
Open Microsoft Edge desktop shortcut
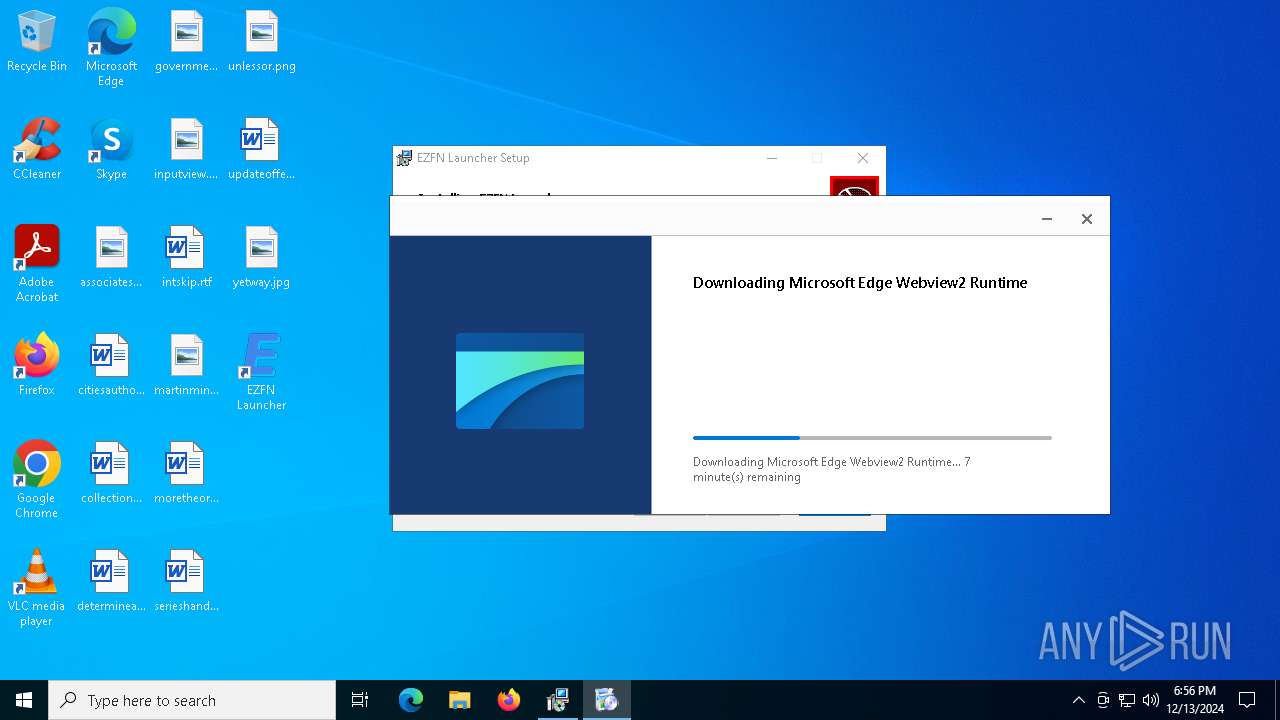[x=111, y=48]
